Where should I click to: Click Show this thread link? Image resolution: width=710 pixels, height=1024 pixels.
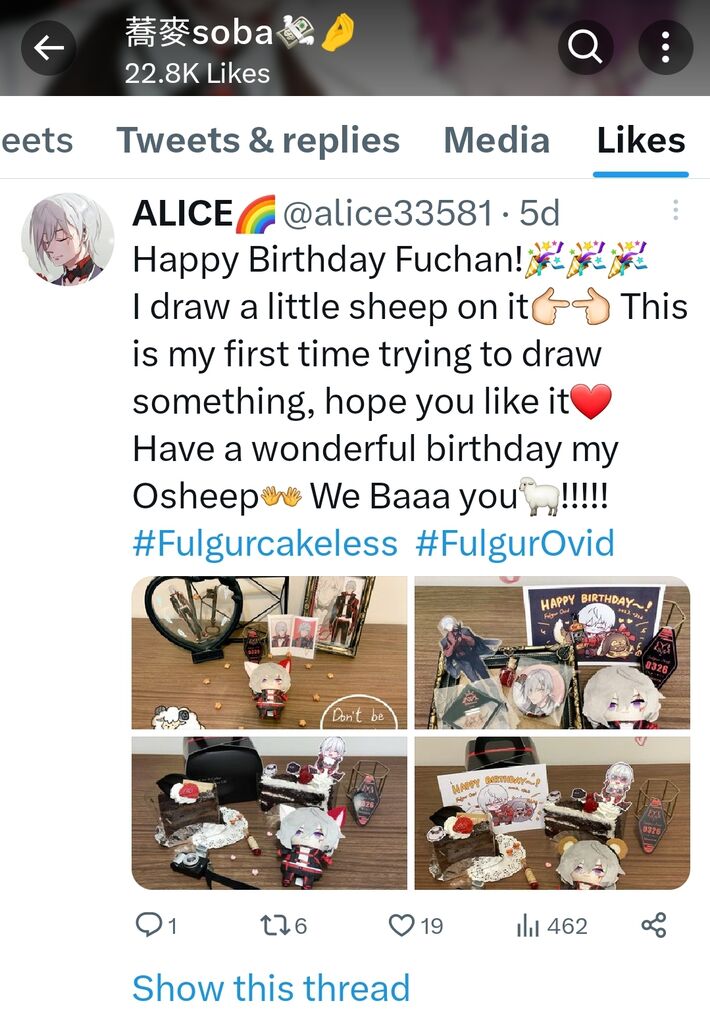click(x=271, y=987)
